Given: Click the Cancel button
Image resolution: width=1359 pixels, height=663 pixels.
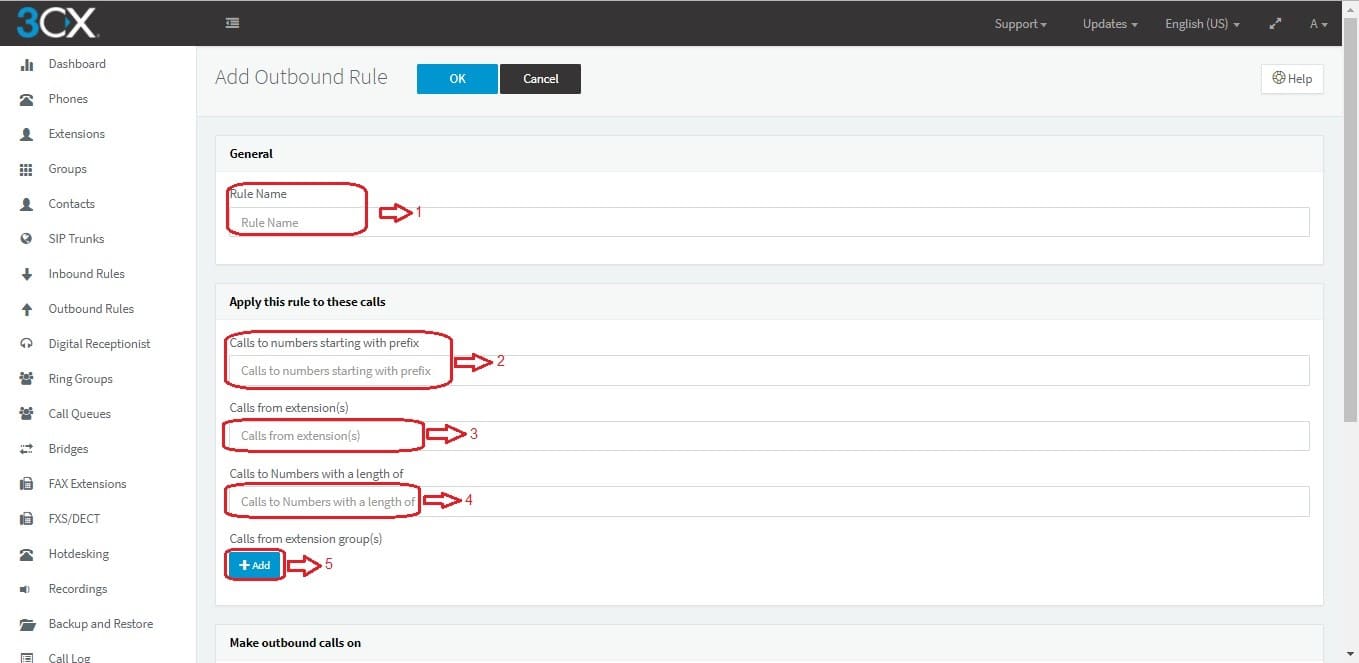Looking at the screenshot, I should [540, 79].
